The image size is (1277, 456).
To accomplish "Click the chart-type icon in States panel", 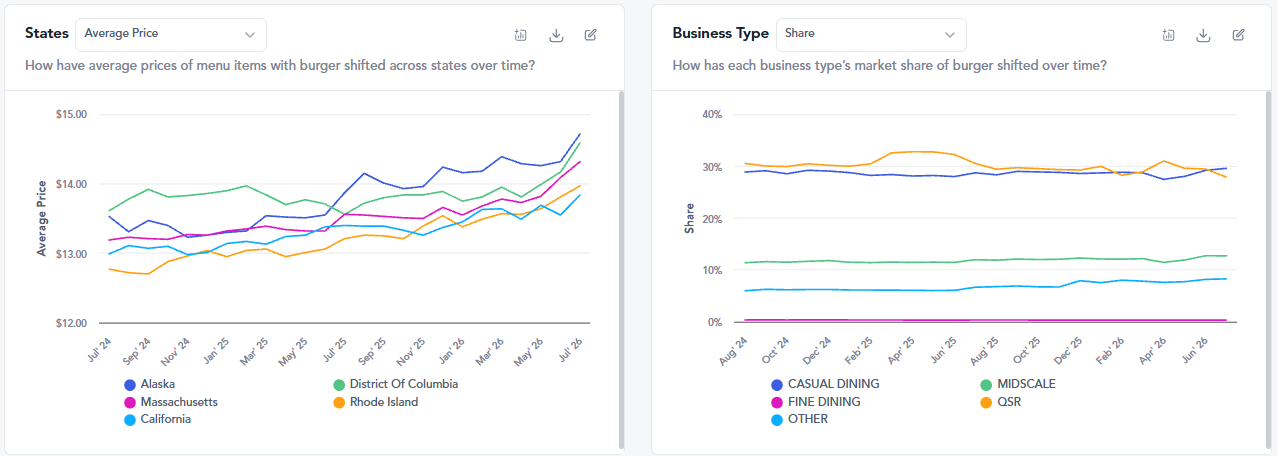I will point(521,35).
